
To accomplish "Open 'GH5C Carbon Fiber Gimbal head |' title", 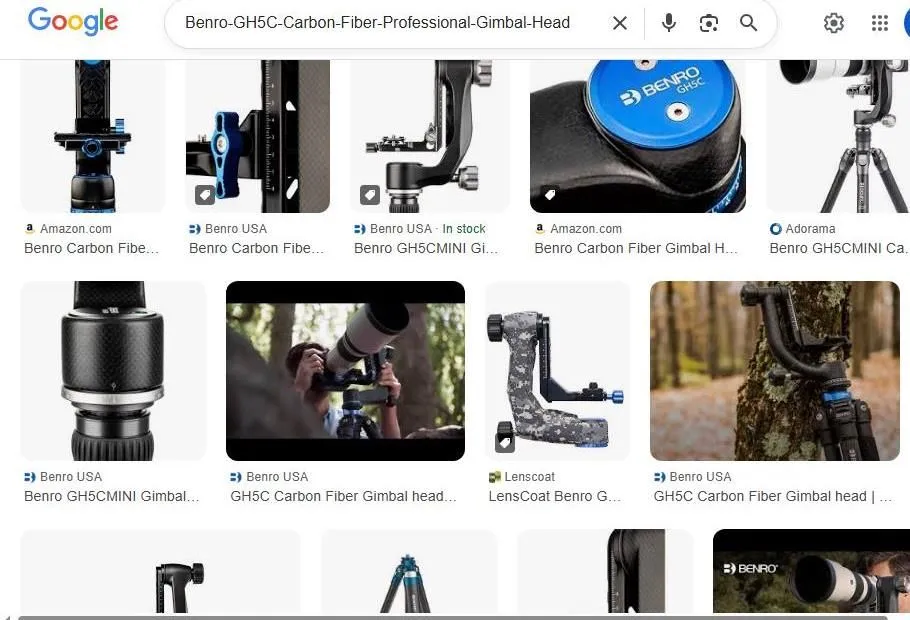I will click(772, 496).
